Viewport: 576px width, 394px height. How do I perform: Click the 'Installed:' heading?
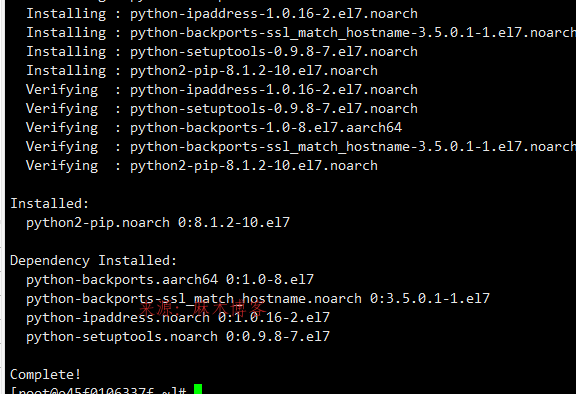coord(50,203)
